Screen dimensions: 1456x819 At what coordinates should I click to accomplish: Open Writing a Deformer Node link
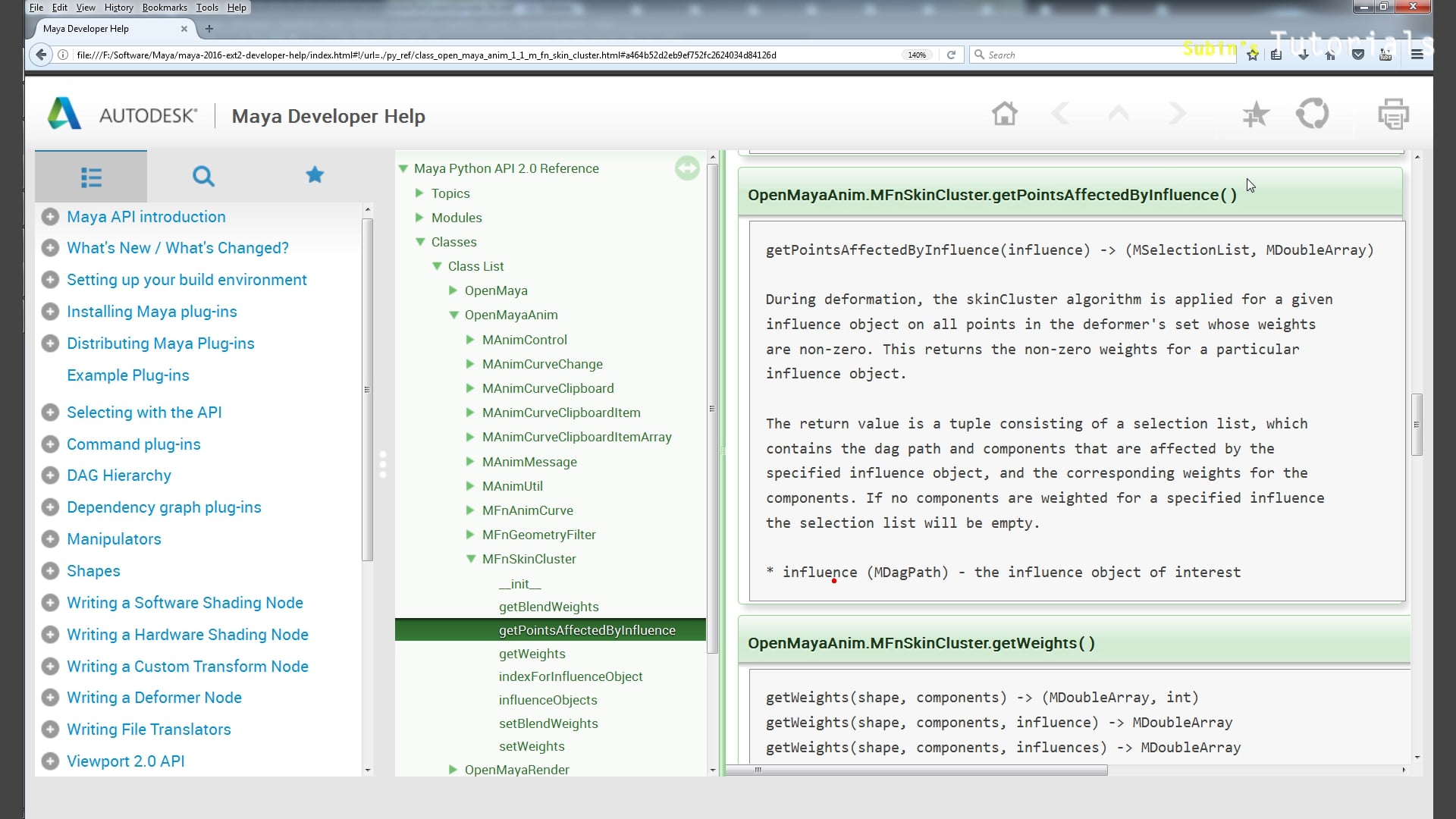pos(154,698)
